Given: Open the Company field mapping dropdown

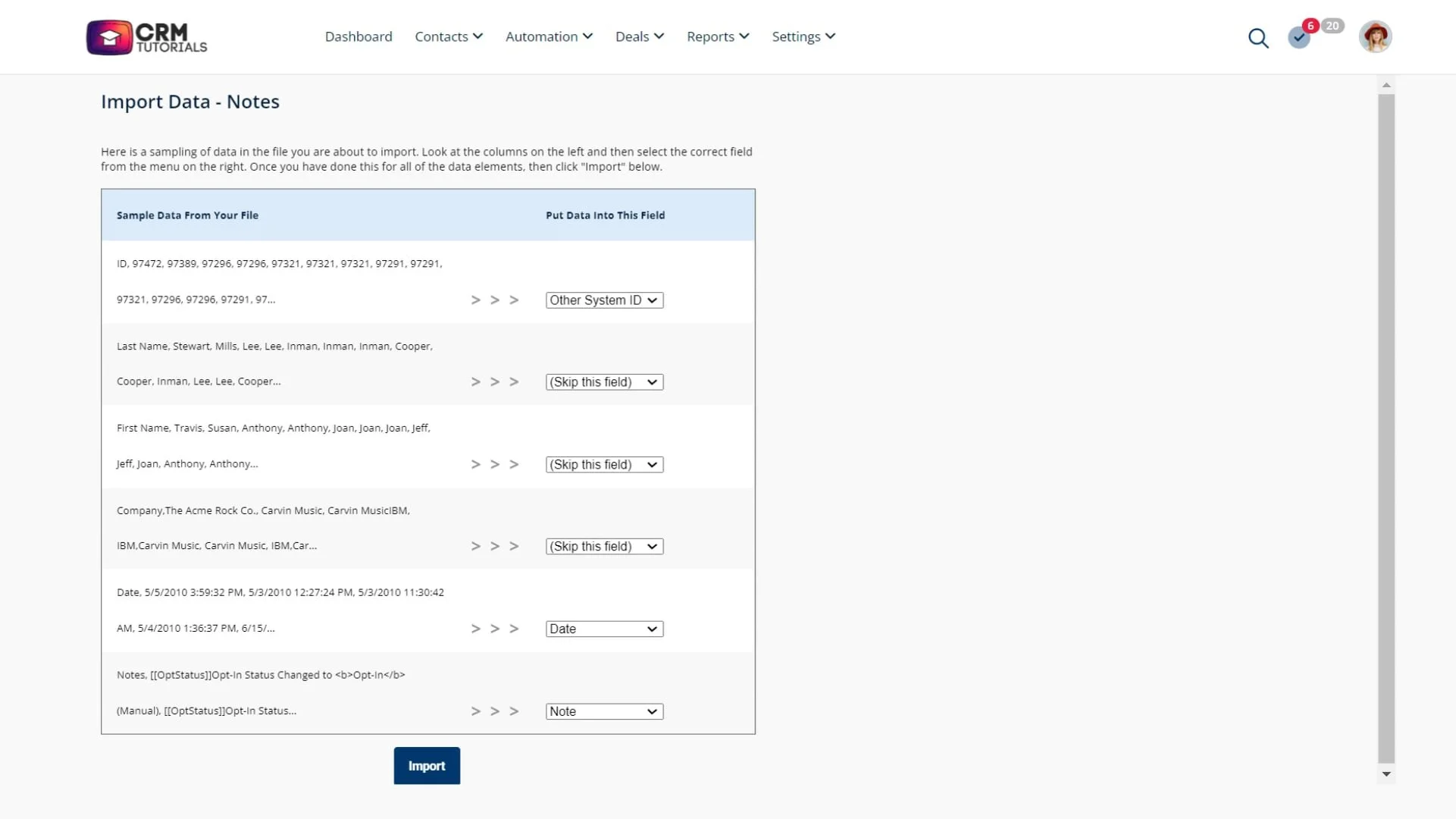Looking at the screenshot, I should pyautogui.click(x=604, y=547).
